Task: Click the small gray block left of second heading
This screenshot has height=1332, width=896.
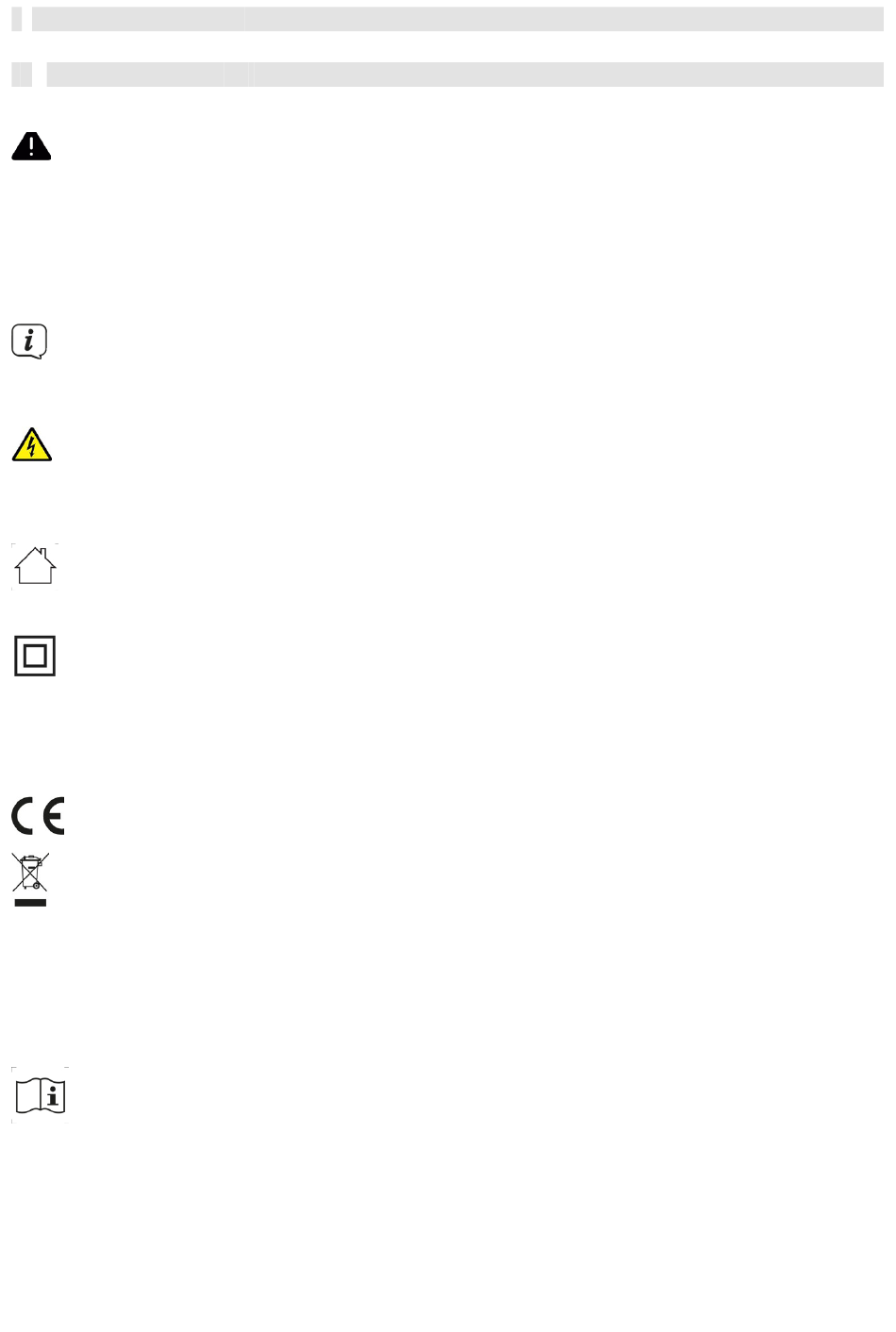Action: click(x=22, y=75)
